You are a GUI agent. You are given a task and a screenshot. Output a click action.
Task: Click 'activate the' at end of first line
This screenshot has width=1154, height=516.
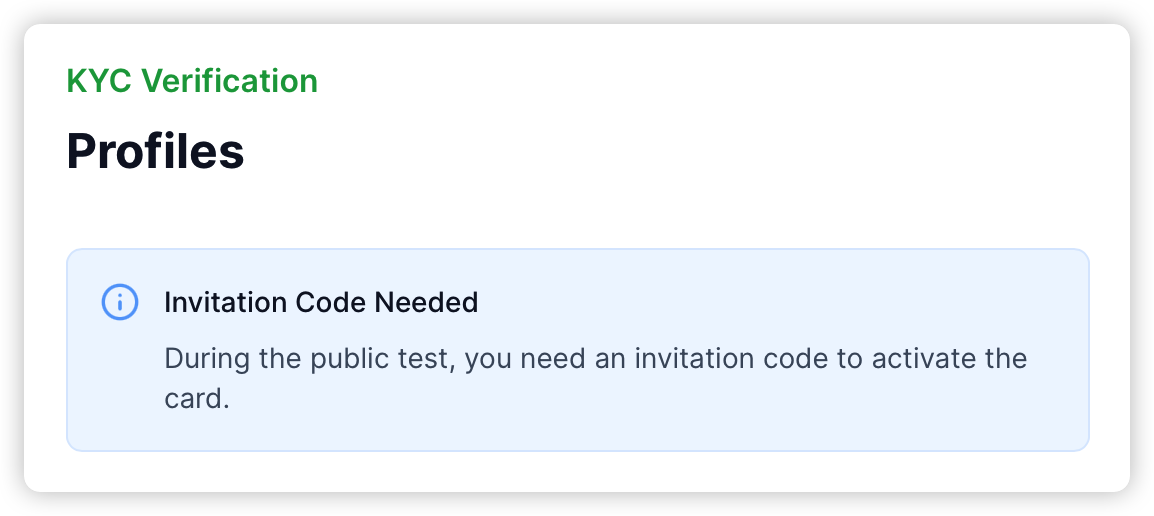coord(949,359)
